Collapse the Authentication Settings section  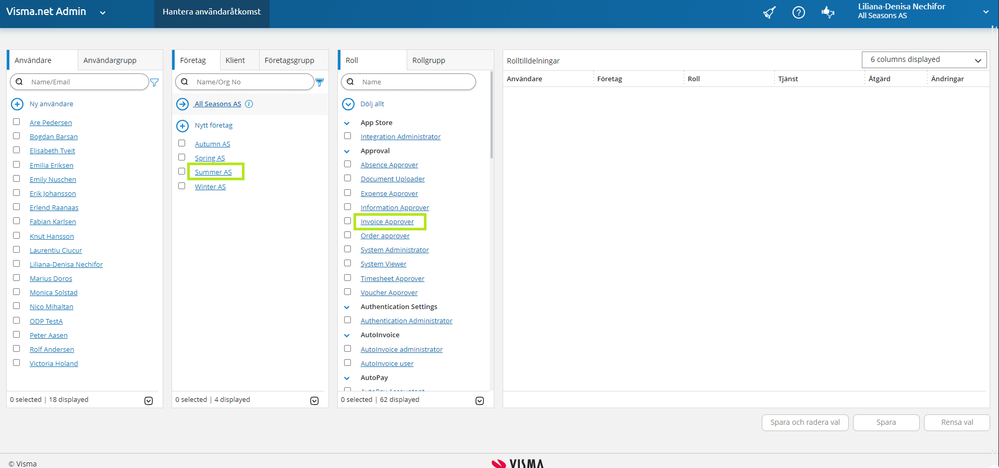coord(347,307)
